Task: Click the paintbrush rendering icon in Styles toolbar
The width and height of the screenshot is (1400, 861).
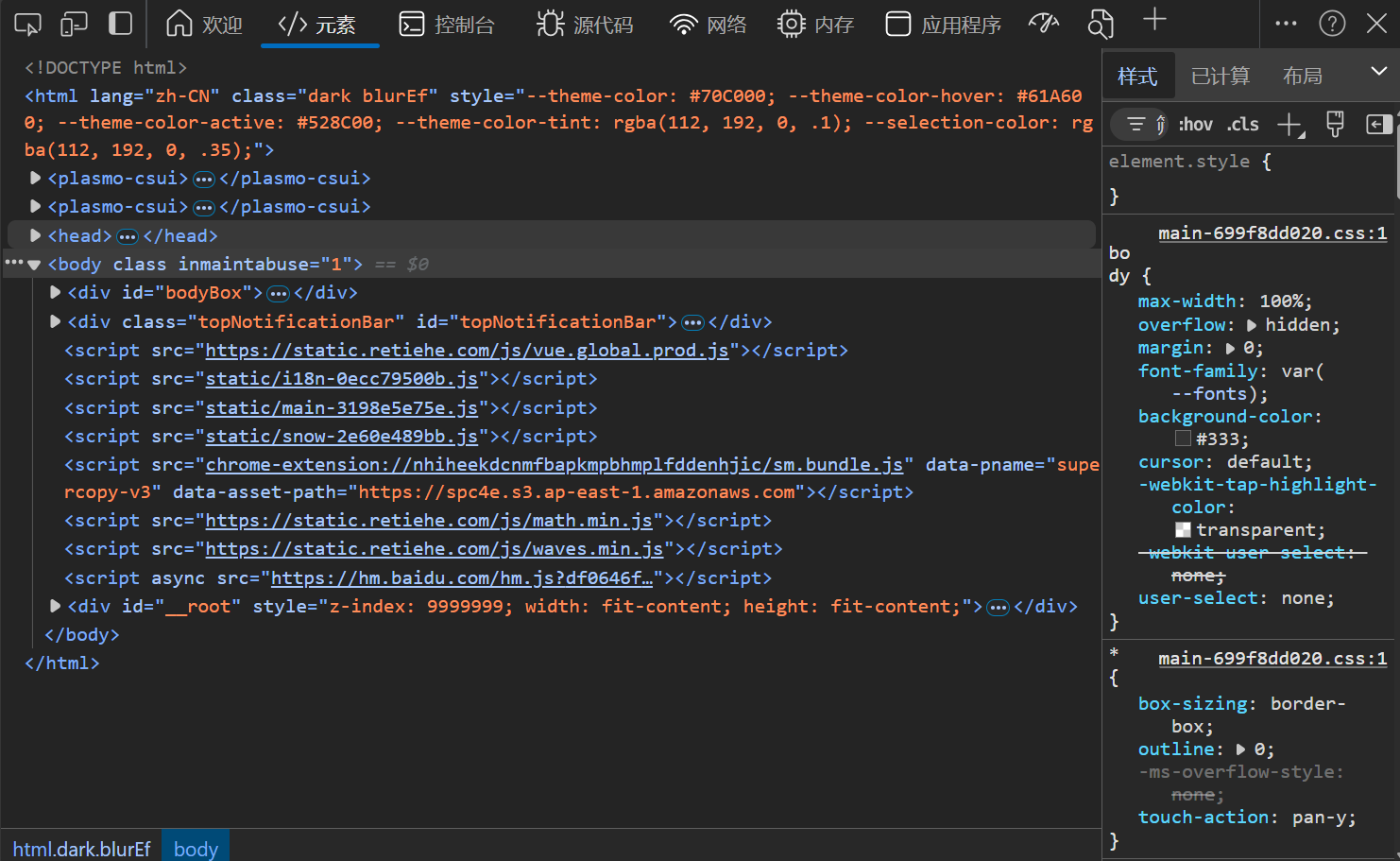Action: (x=1335, y=125)
